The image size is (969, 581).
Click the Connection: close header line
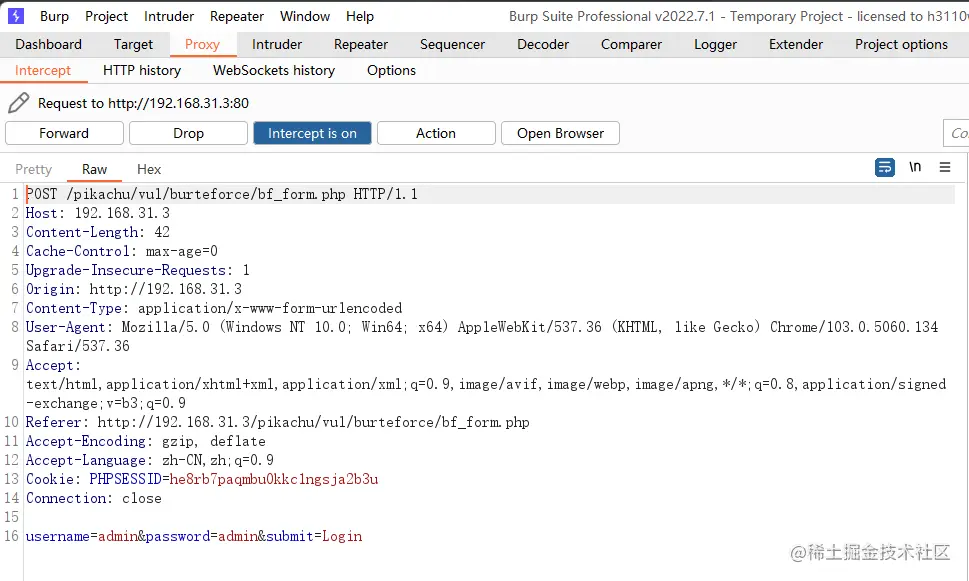coord(93,498)
